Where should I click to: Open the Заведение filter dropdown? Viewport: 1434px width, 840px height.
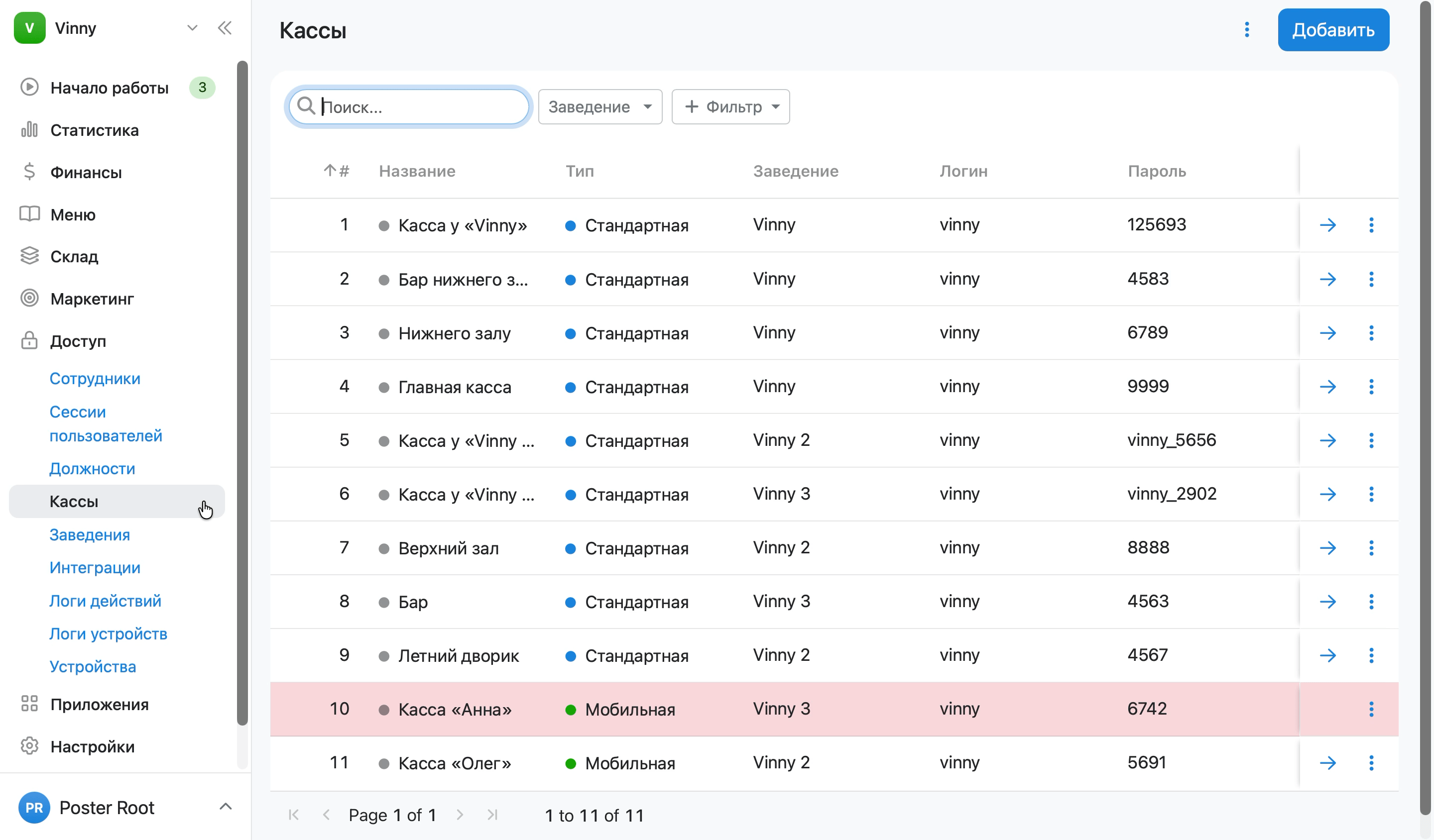[x=600, y=107]
